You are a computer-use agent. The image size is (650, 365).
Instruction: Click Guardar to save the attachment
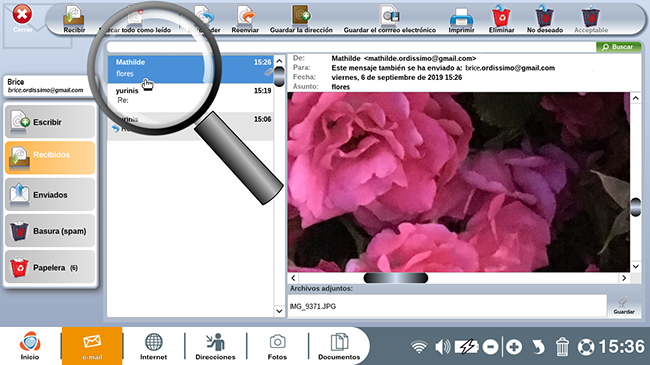(x=624, y=306)
